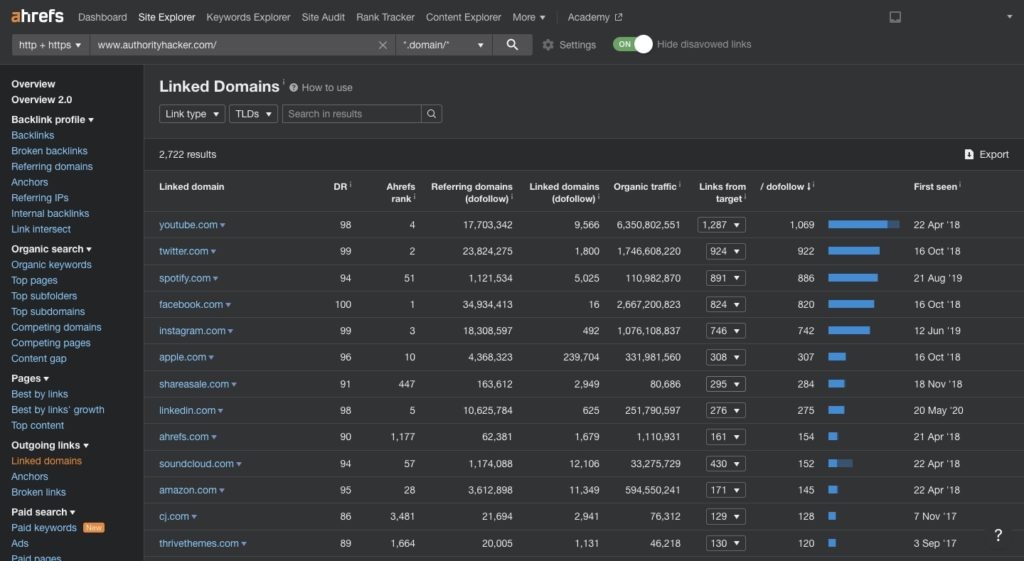Click the Search in results field
1024x561 pixels.
(351, 114)
